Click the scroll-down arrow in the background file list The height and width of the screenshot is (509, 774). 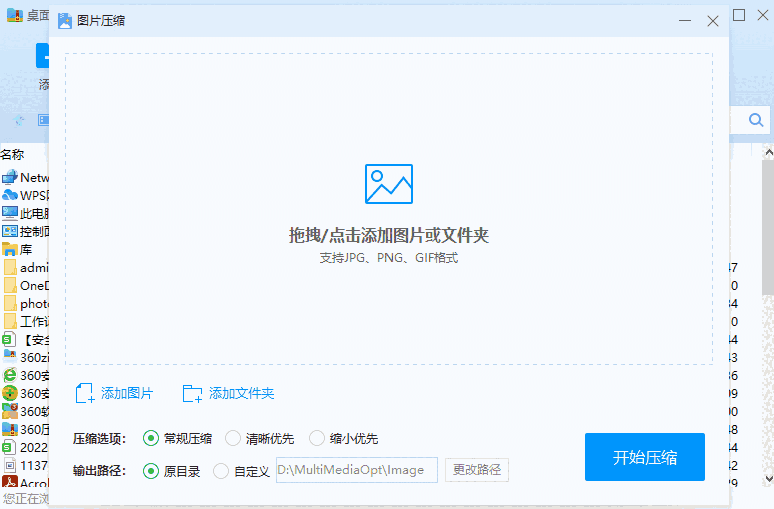769,478
